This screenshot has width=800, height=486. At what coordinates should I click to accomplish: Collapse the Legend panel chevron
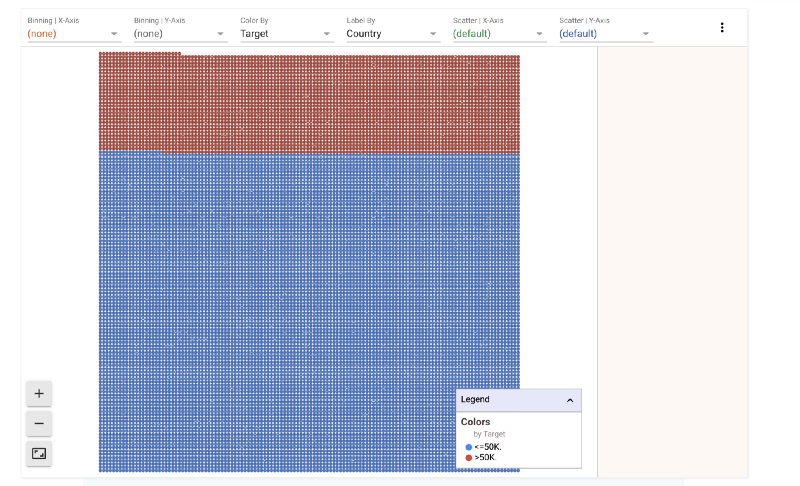pyautogui.click(x=570, y=400)
